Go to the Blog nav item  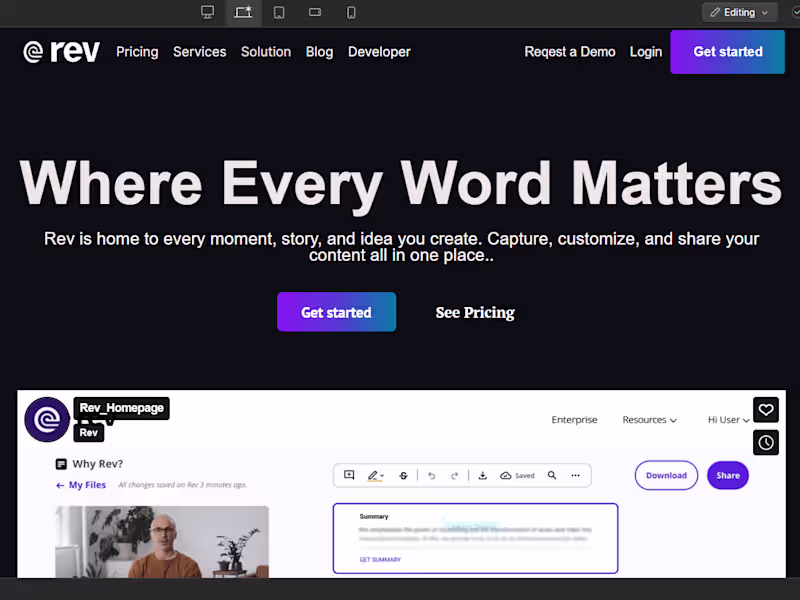[x=319, y=52]
